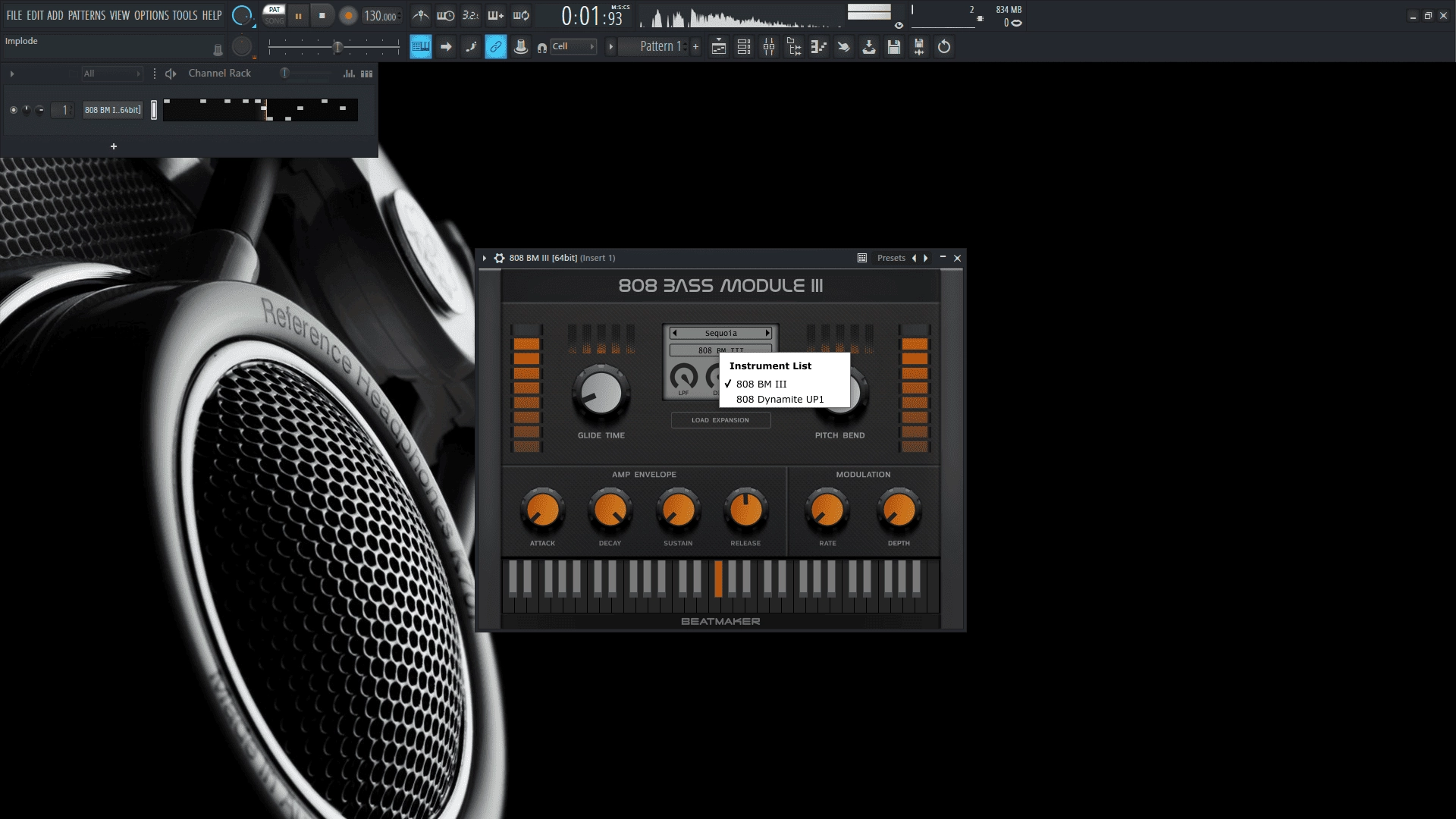
Task: Open the ADD menu
Action: [55, 15]
